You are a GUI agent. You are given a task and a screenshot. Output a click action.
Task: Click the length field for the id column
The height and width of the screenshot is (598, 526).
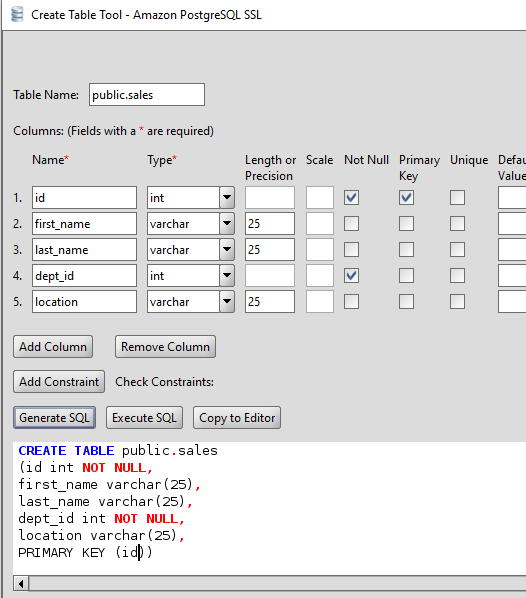point(270,198)
